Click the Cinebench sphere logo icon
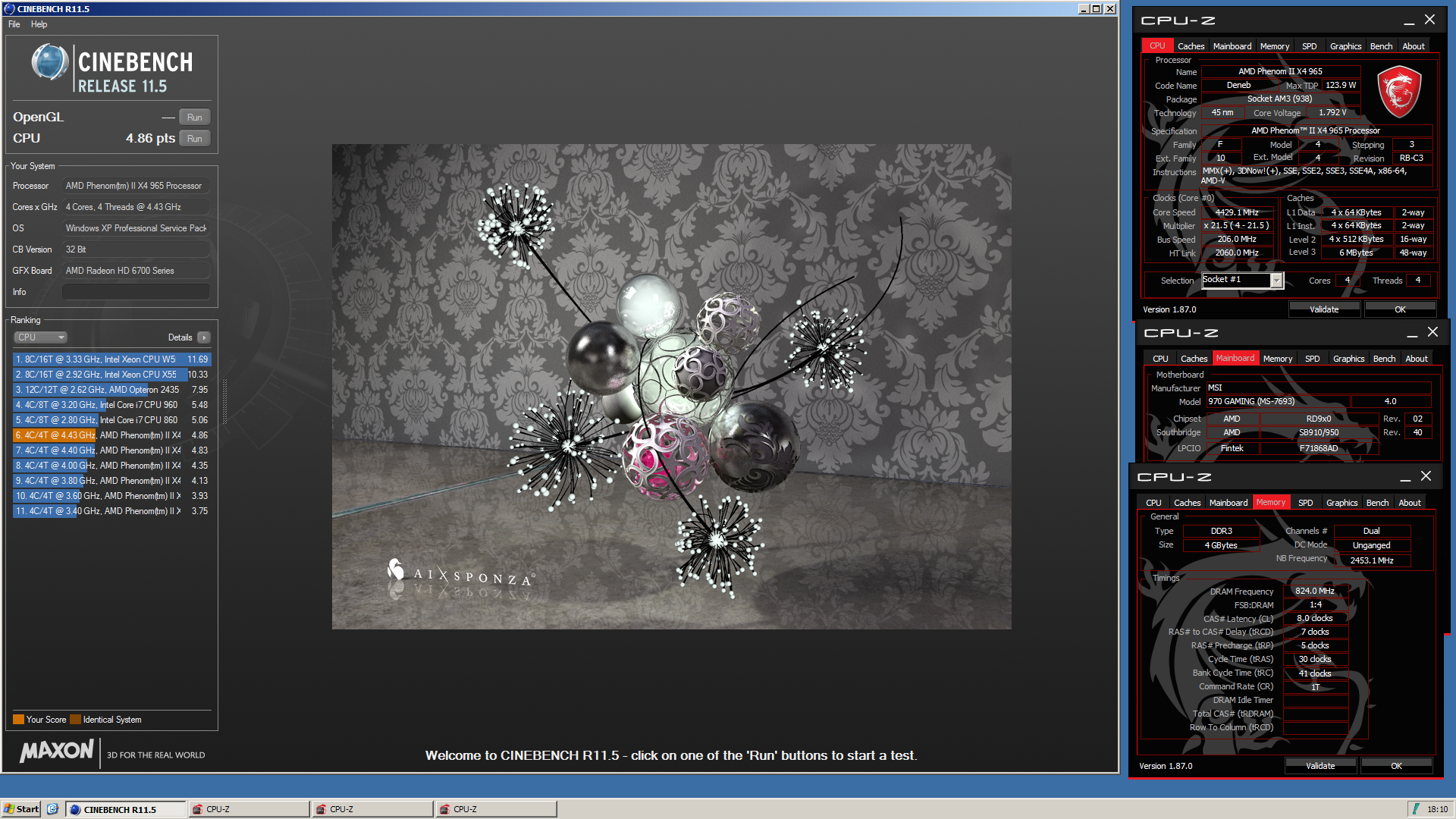The image size is (1456, 819). (50, 62)
